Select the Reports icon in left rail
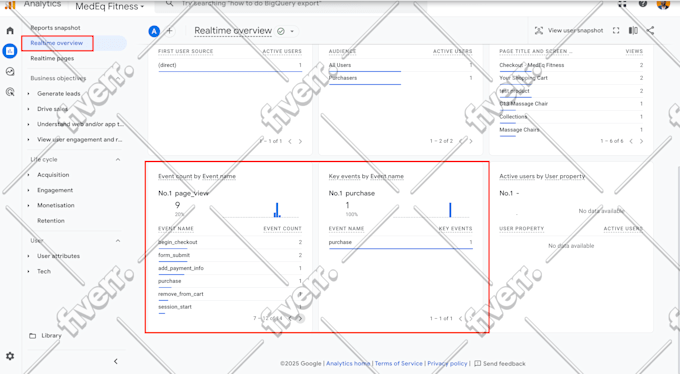Viewport: 680px width, 374px height. (x=10, y=51)
